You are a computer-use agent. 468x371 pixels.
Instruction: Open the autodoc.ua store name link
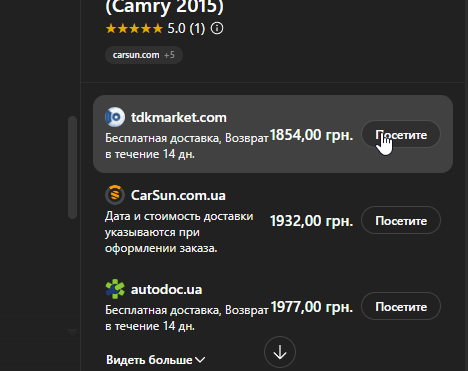click(166, 290)
